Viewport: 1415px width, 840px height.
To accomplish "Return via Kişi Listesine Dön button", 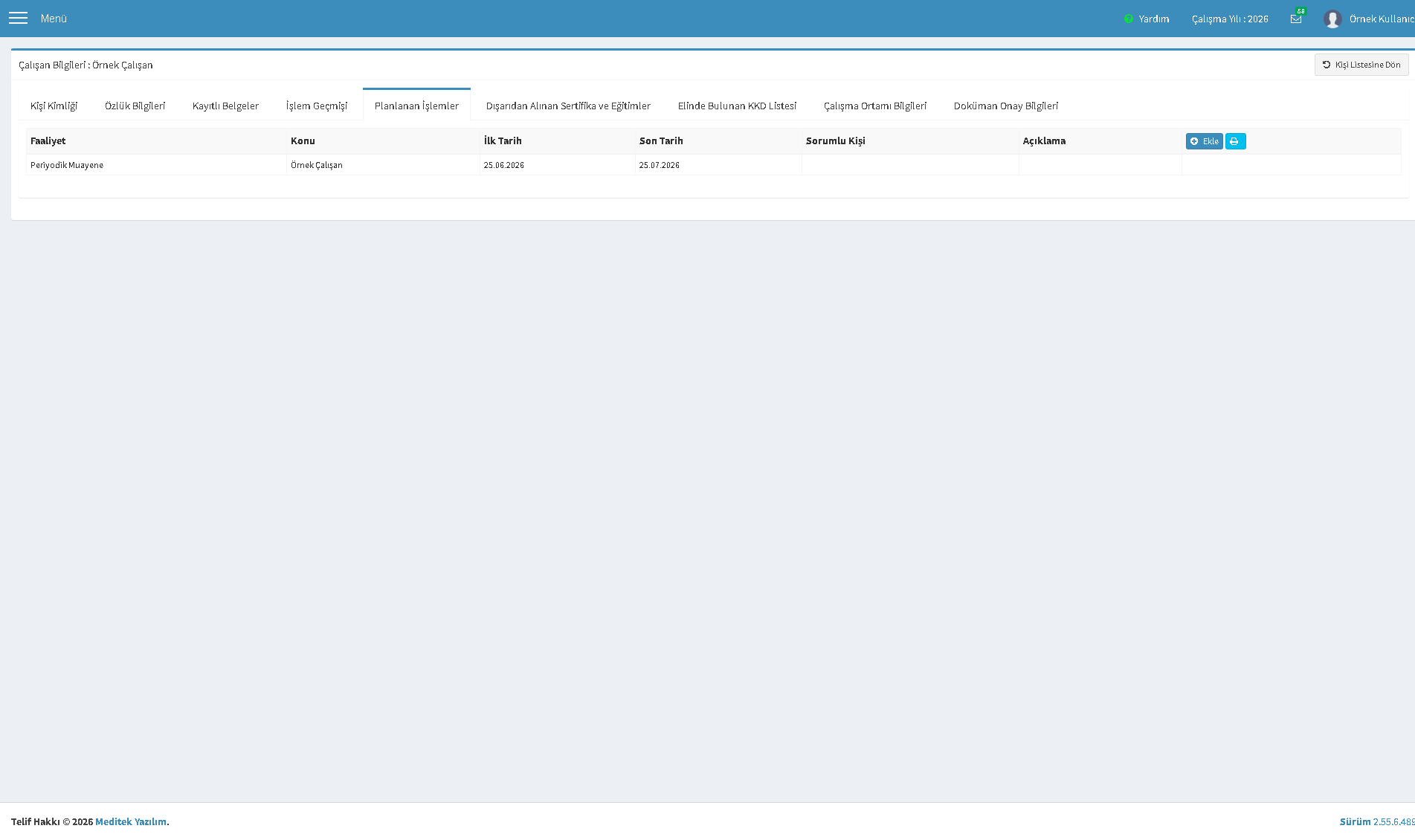I will 1361,65.
